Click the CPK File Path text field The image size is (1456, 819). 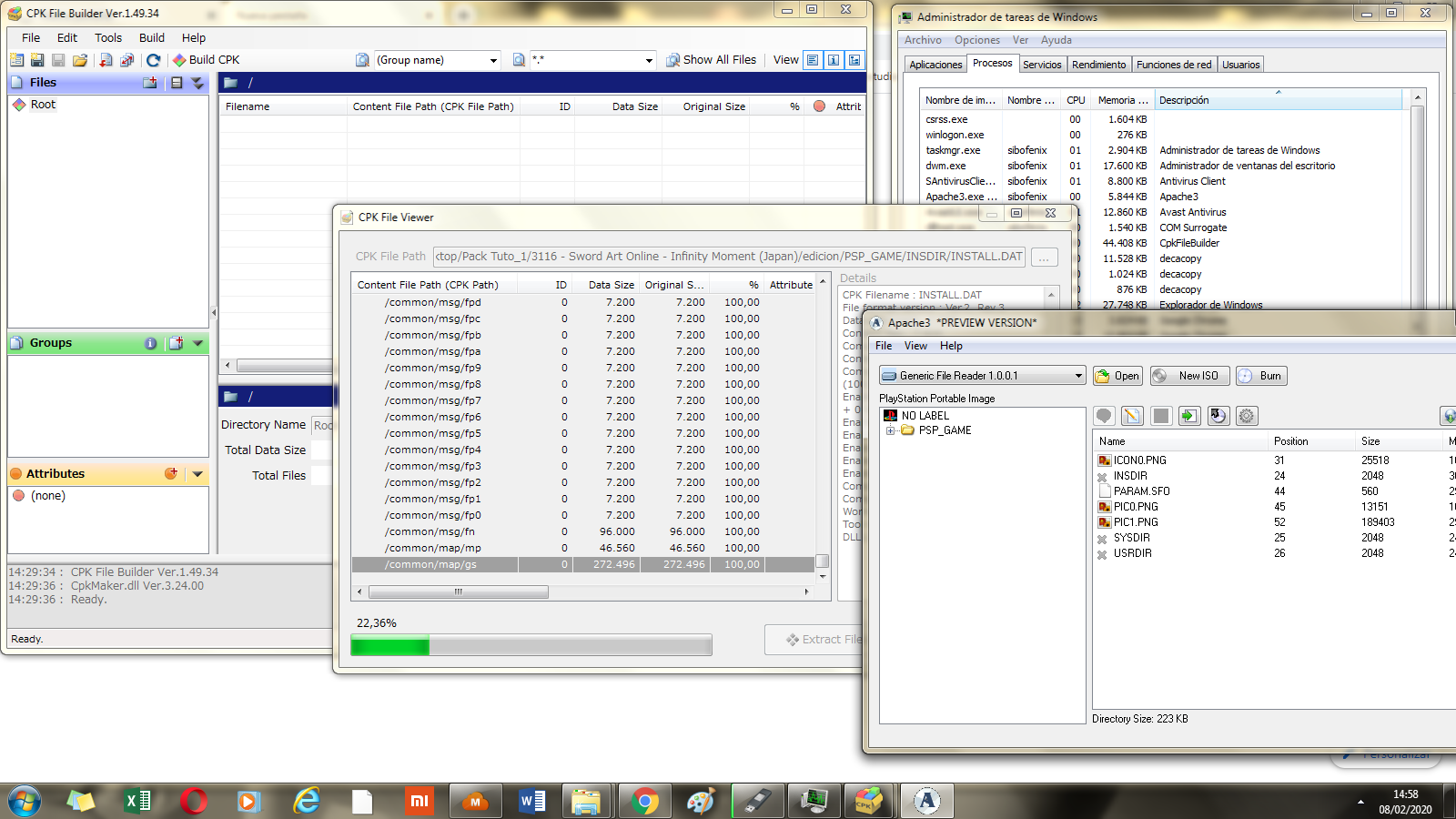click(x=729, y=257)
